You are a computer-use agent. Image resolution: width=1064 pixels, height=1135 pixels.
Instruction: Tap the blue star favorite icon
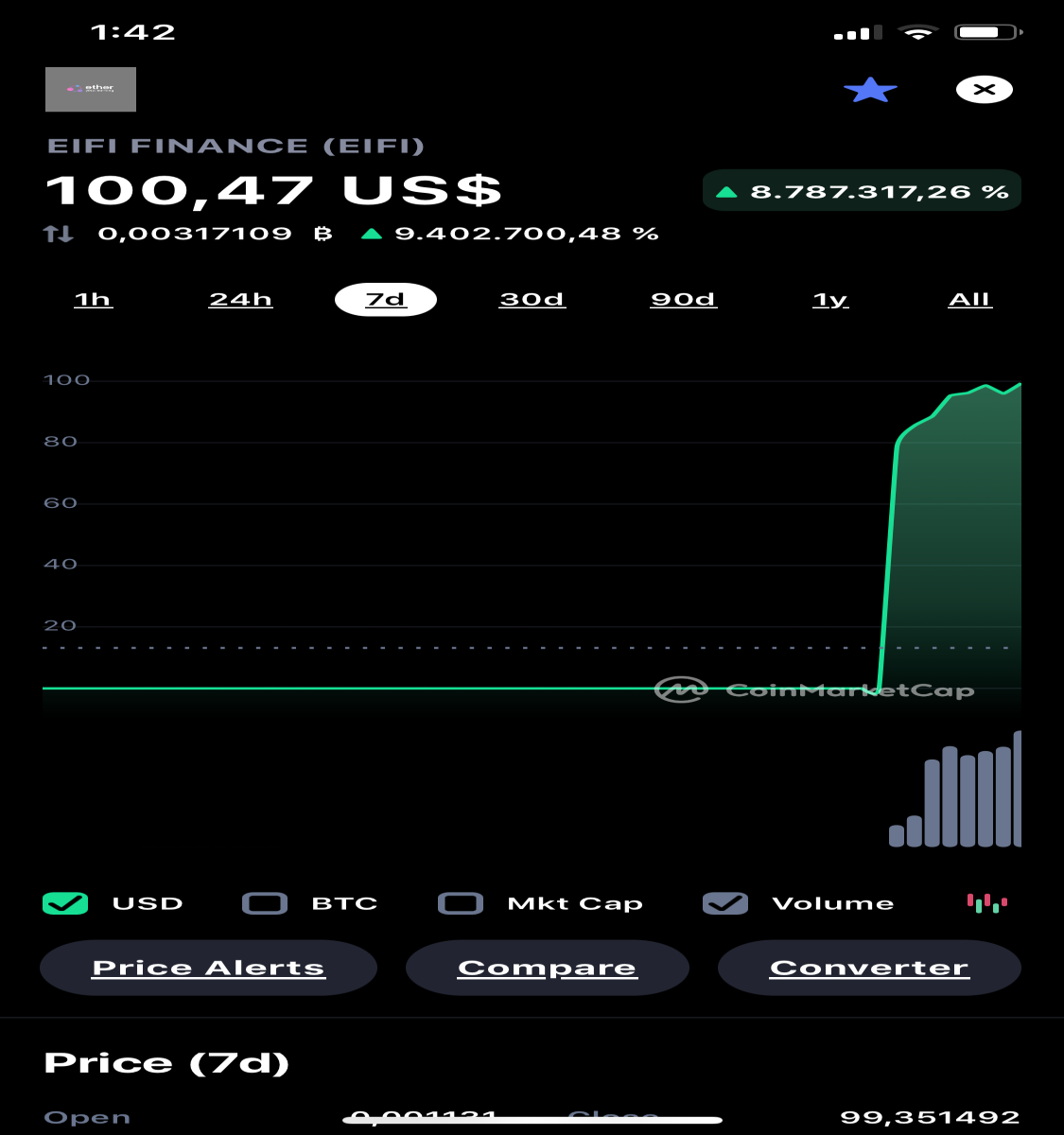[x=870, y=90]
